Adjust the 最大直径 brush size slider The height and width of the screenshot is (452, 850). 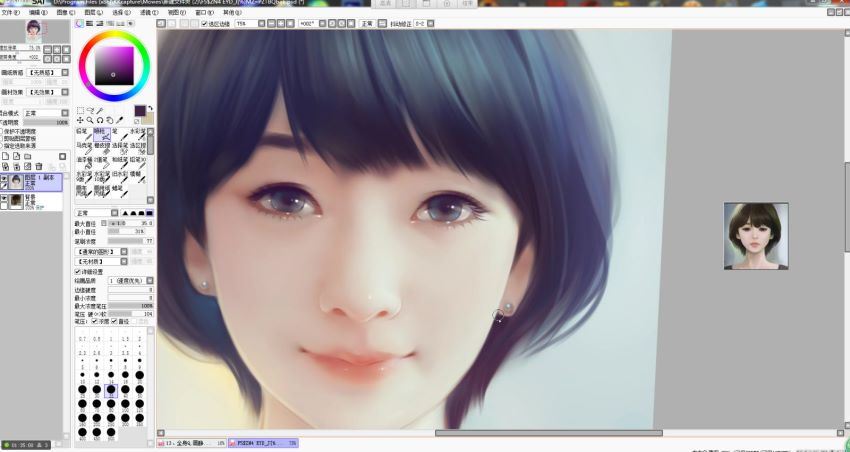tap(130, 223)
